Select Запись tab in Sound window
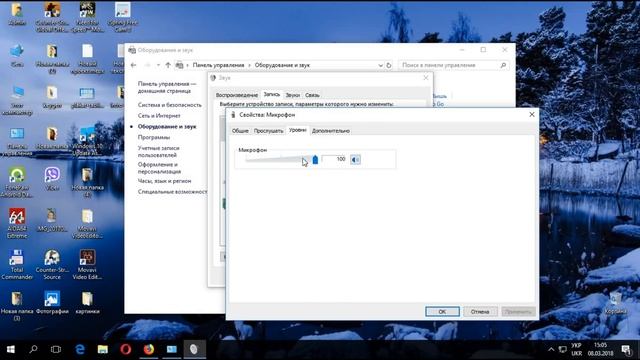Viewport: 640px width, 360px height. coord(271,94)
